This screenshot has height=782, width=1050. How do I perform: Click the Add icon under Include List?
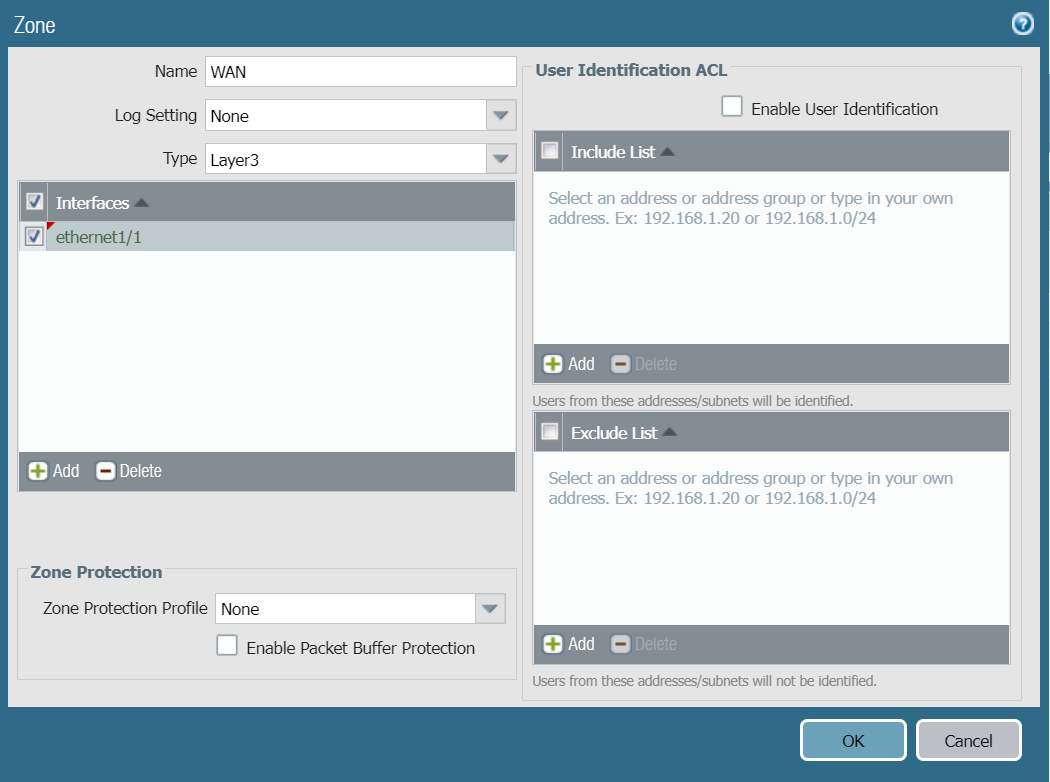click(x=553, y=364)
